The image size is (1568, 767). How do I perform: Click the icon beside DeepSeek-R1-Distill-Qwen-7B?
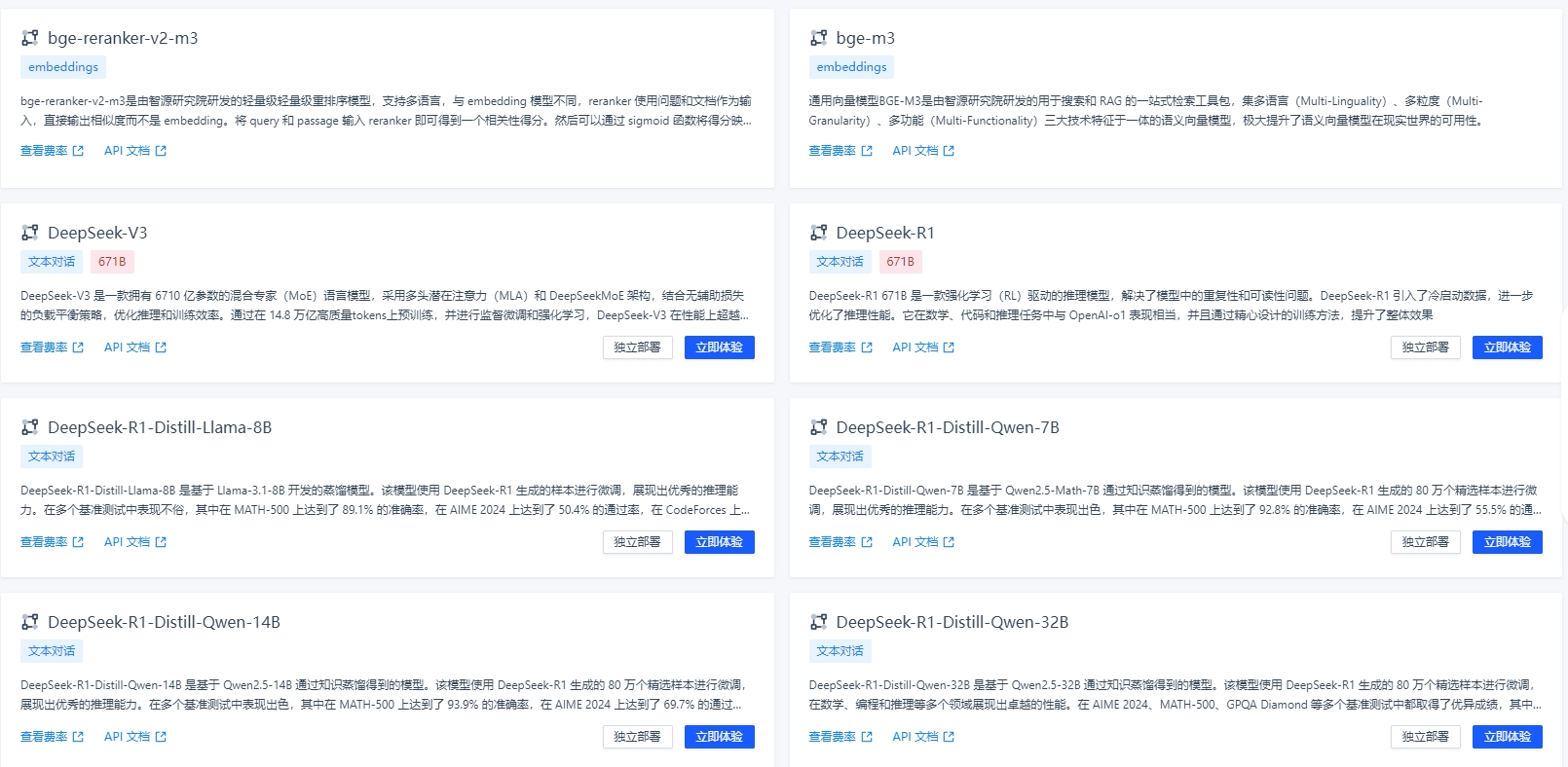tap(818, 427)
